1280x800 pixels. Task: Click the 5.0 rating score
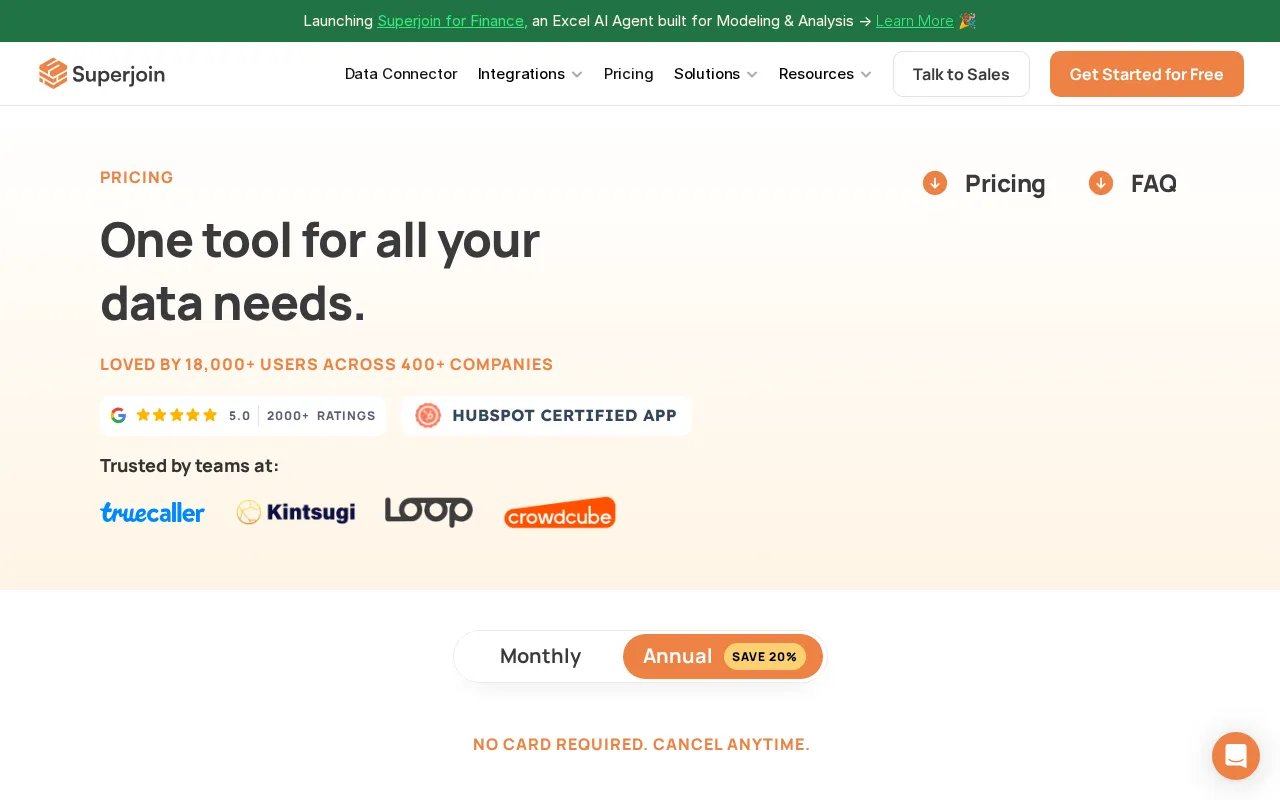click(x=240, y=416)
